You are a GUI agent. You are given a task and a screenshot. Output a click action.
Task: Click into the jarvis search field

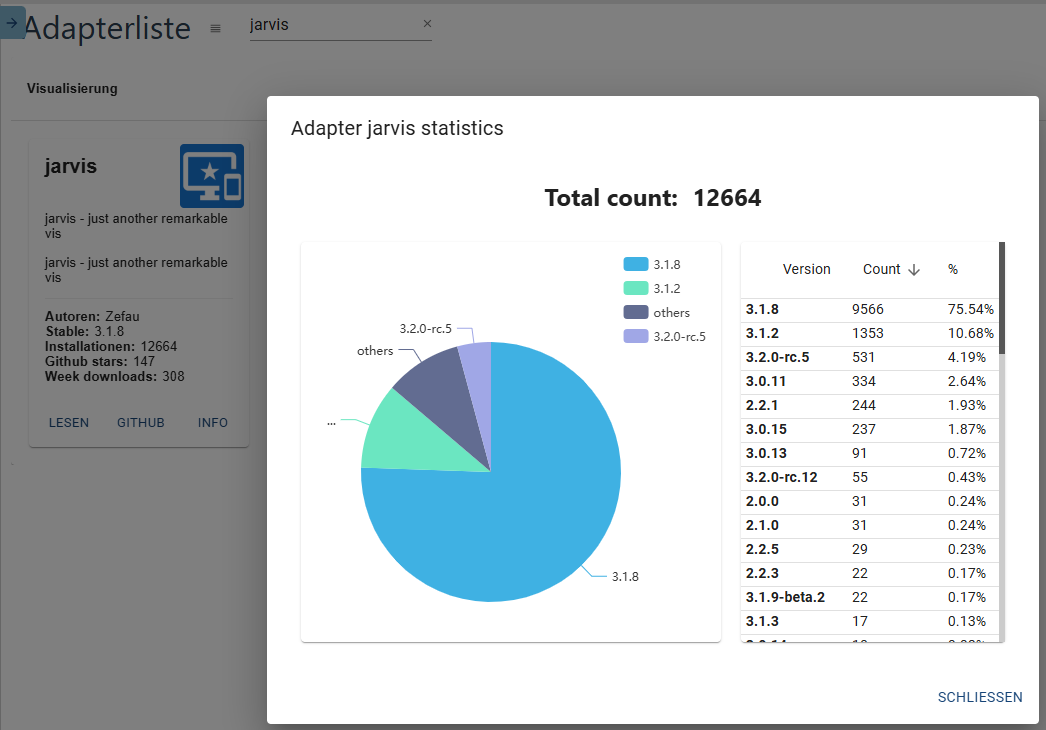click(x=330, y=25)
